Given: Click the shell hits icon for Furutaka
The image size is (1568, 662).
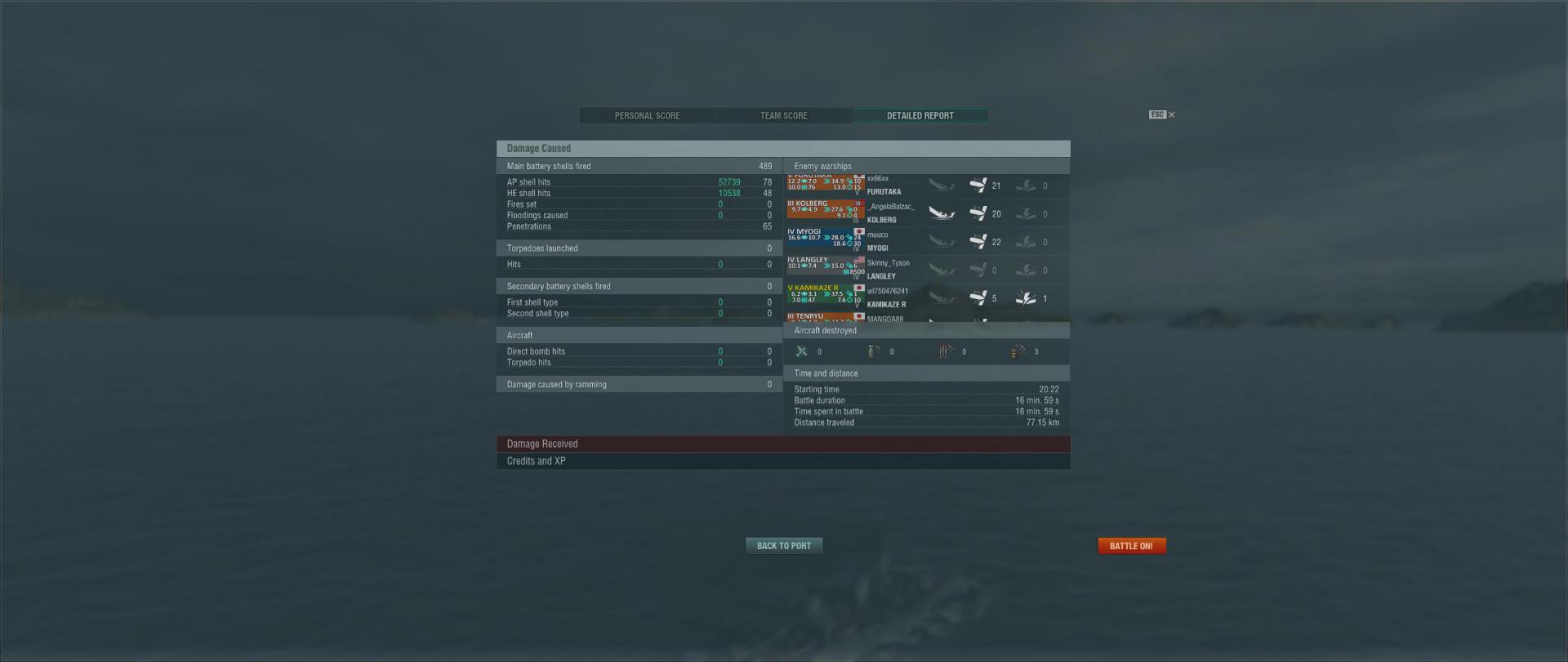Looking at the screenshot, I should tap(978, 186).
